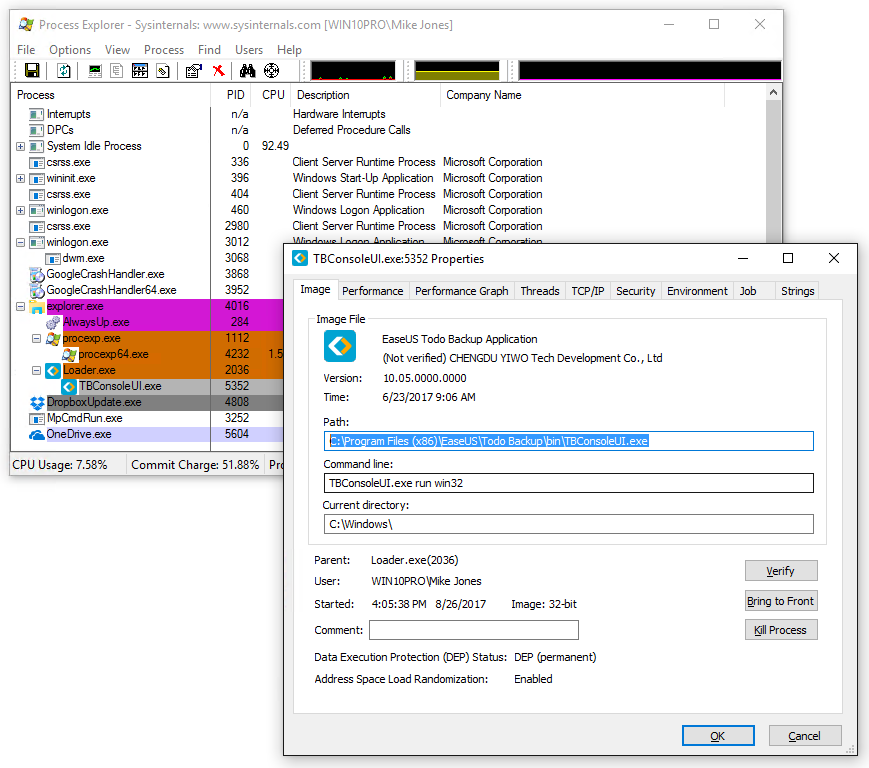Open the Find menu
869x768 pixels.
(x=209, y=50)
